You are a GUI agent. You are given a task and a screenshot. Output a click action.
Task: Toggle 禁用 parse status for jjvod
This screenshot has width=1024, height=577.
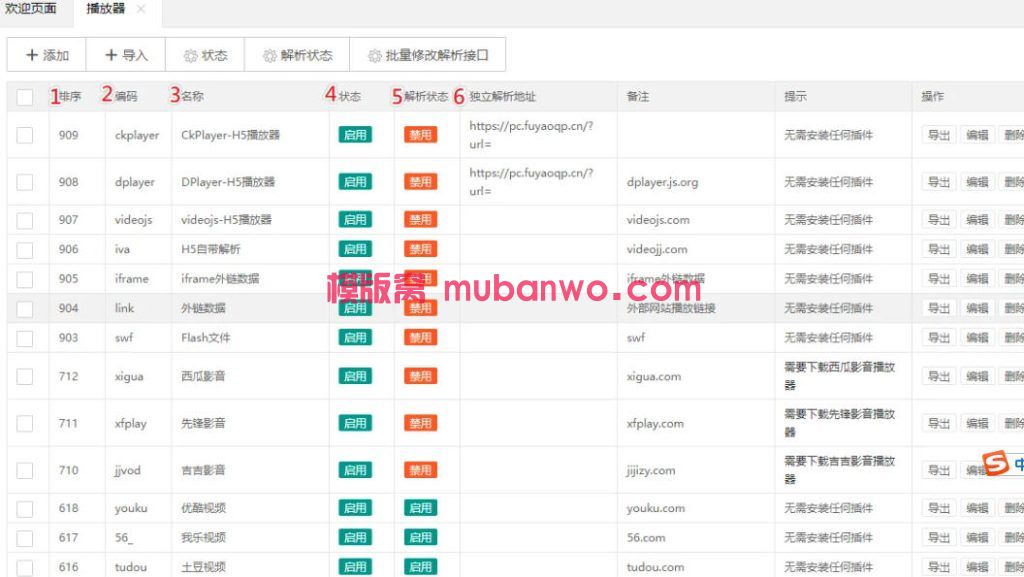click(421, 470)
